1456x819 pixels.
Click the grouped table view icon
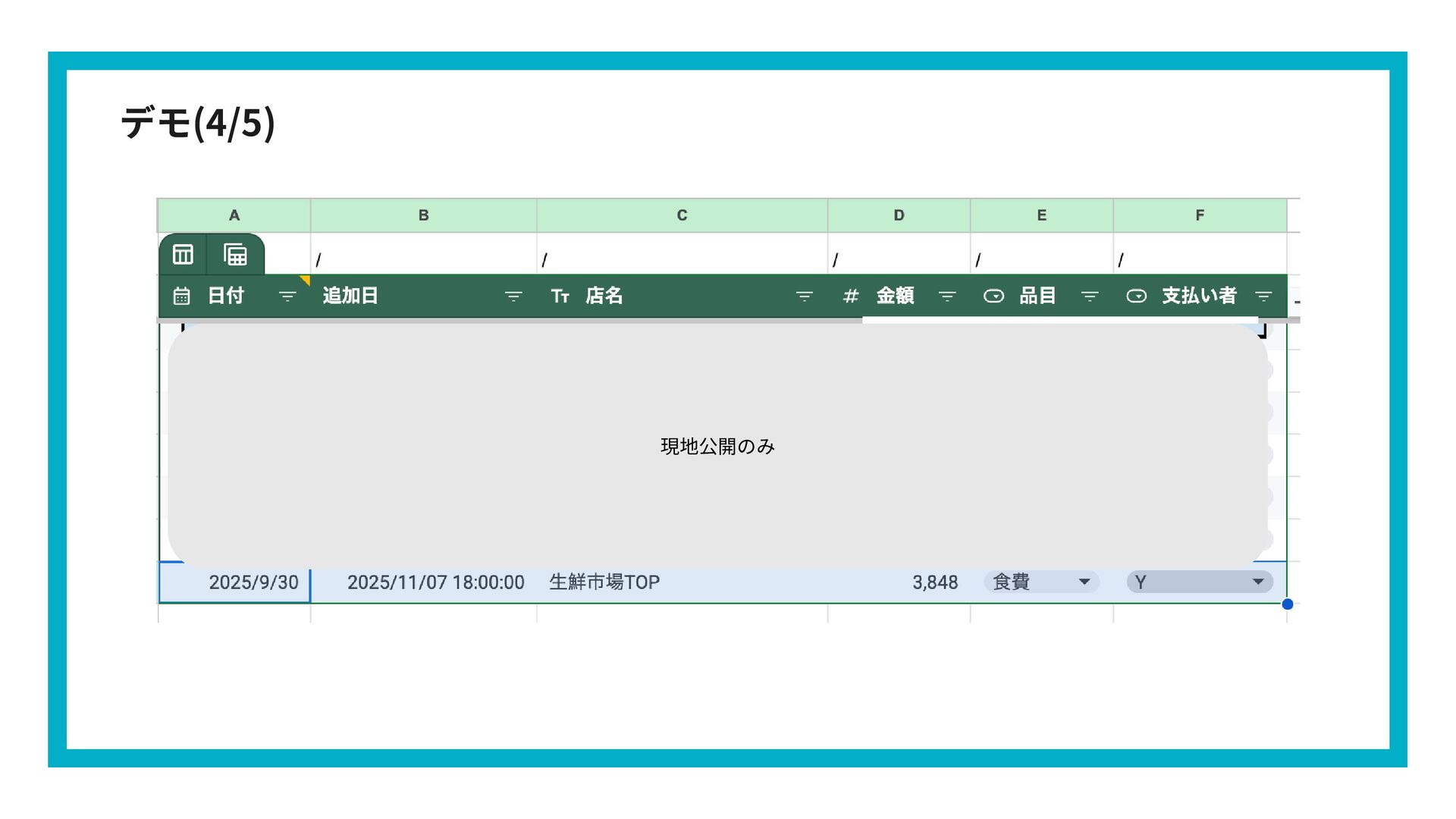(235, 255)
